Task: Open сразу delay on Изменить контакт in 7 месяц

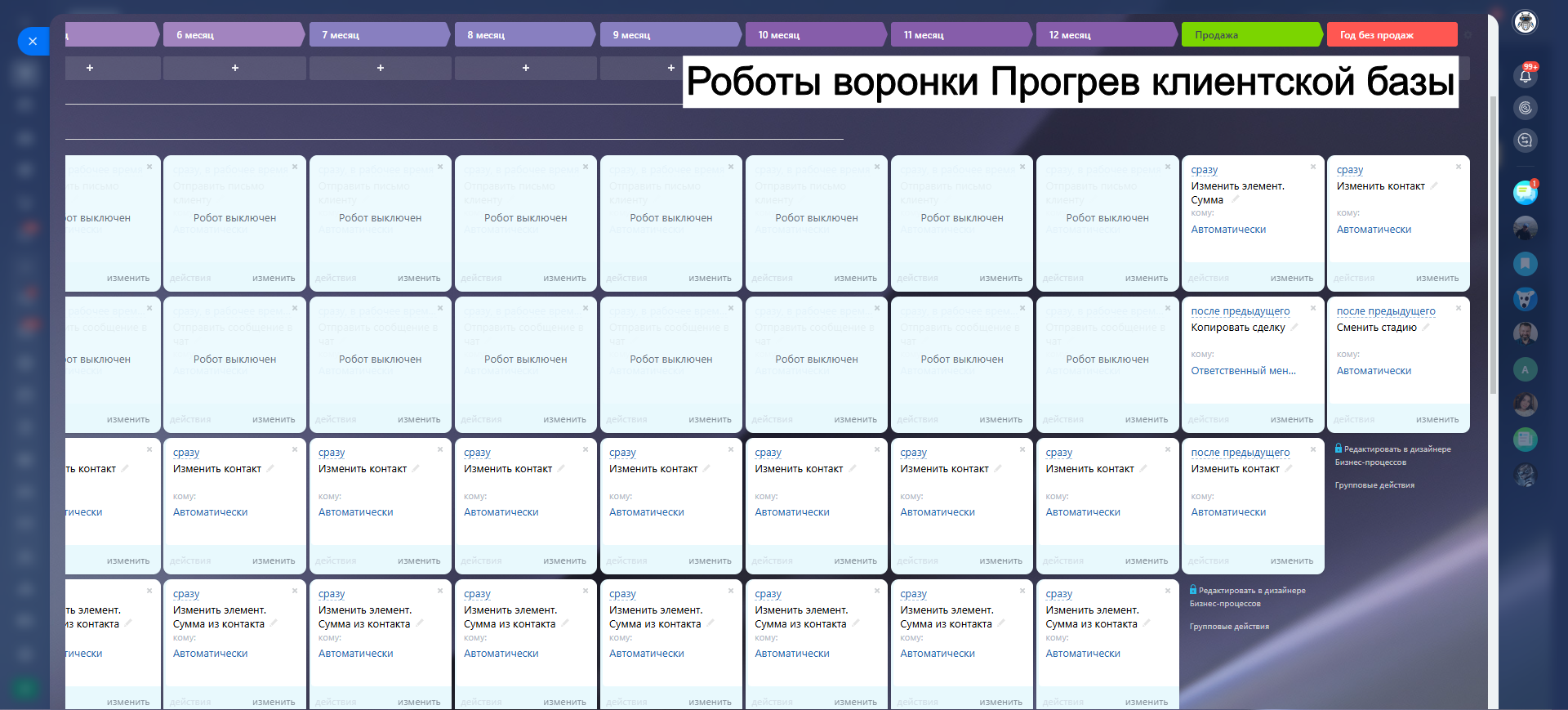Action: [332, 453]
